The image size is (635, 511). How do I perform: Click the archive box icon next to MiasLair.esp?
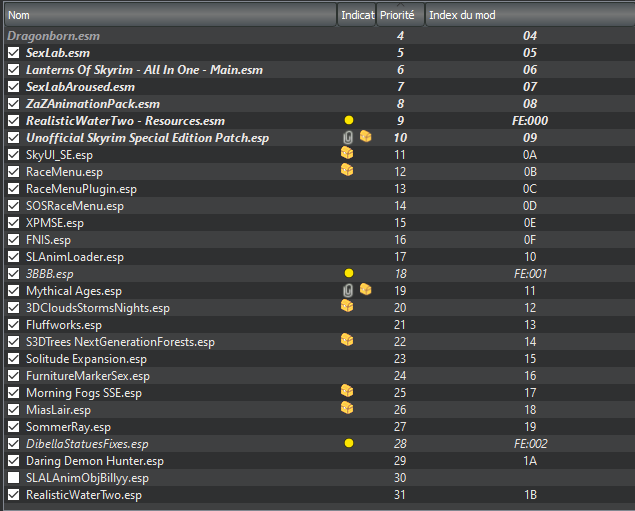(x=347, y=408)
